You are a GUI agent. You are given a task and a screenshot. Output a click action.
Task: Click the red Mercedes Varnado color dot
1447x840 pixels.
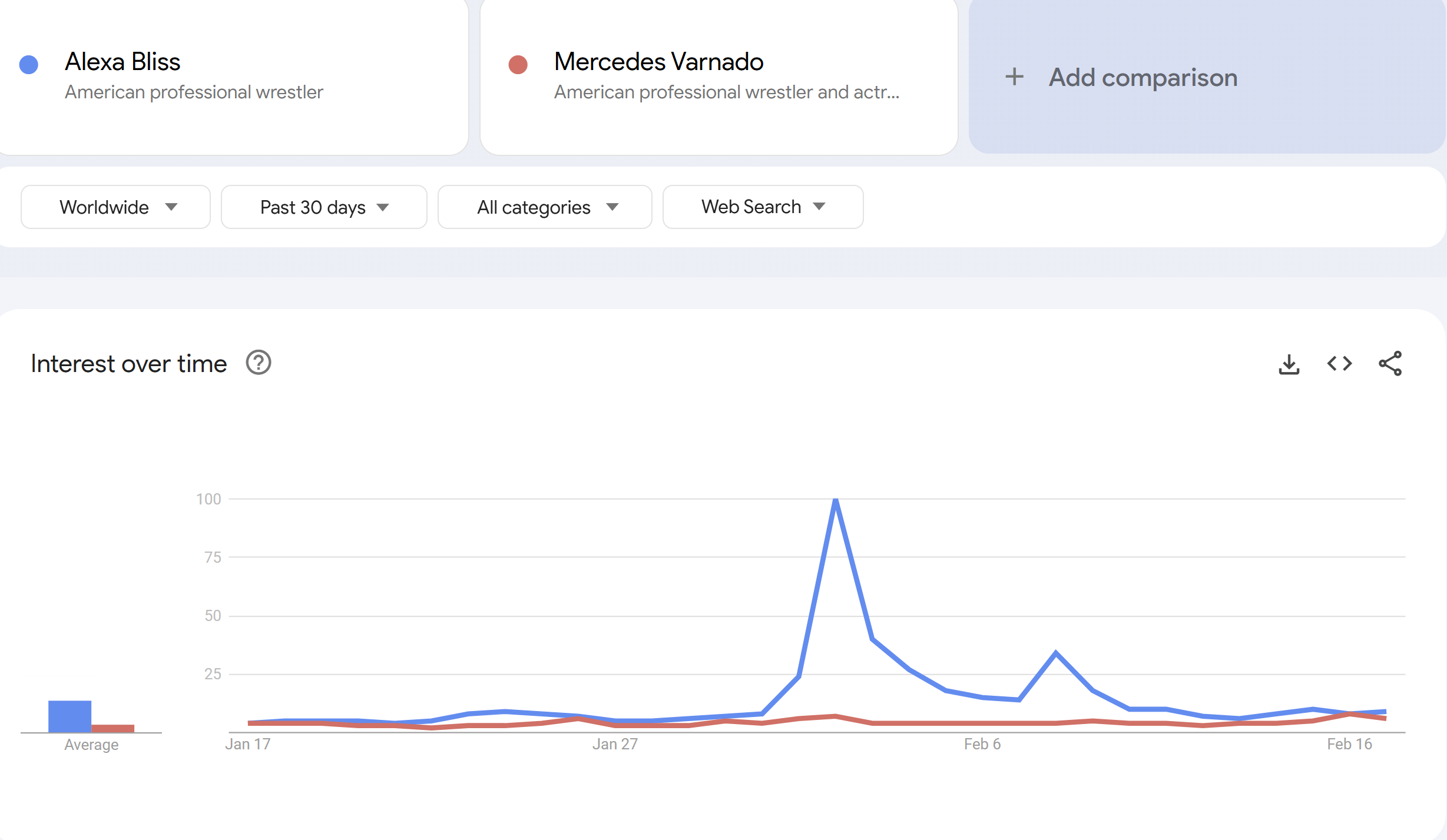point(518,64)
